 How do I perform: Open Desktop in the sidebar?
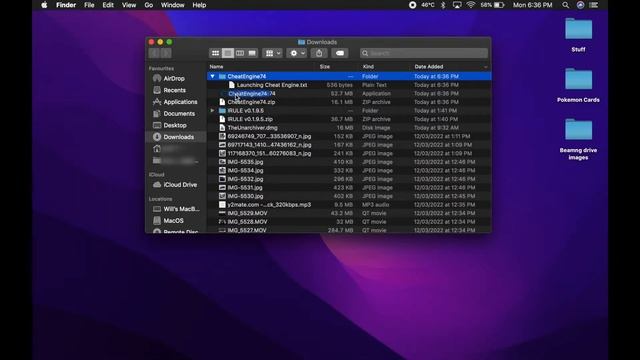(175, 125)
